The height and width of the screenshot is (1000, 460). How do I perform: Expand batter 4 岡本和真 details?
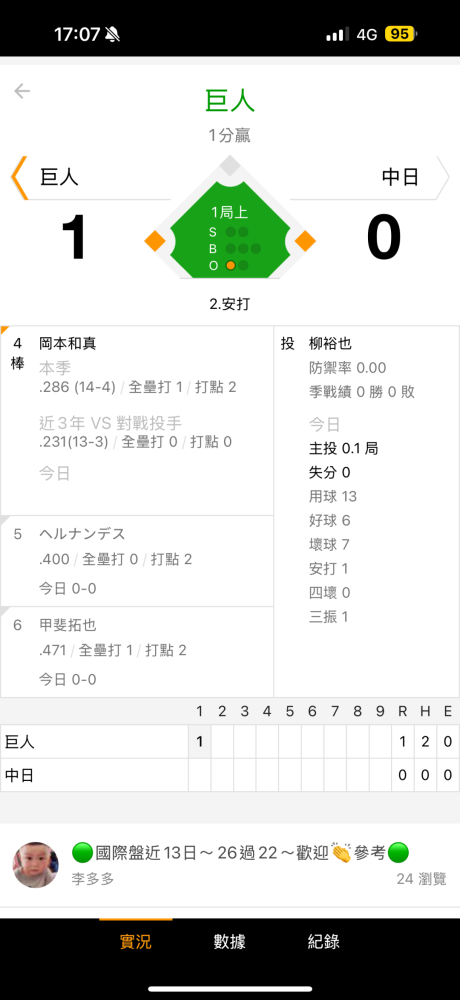tap(137, 421)
